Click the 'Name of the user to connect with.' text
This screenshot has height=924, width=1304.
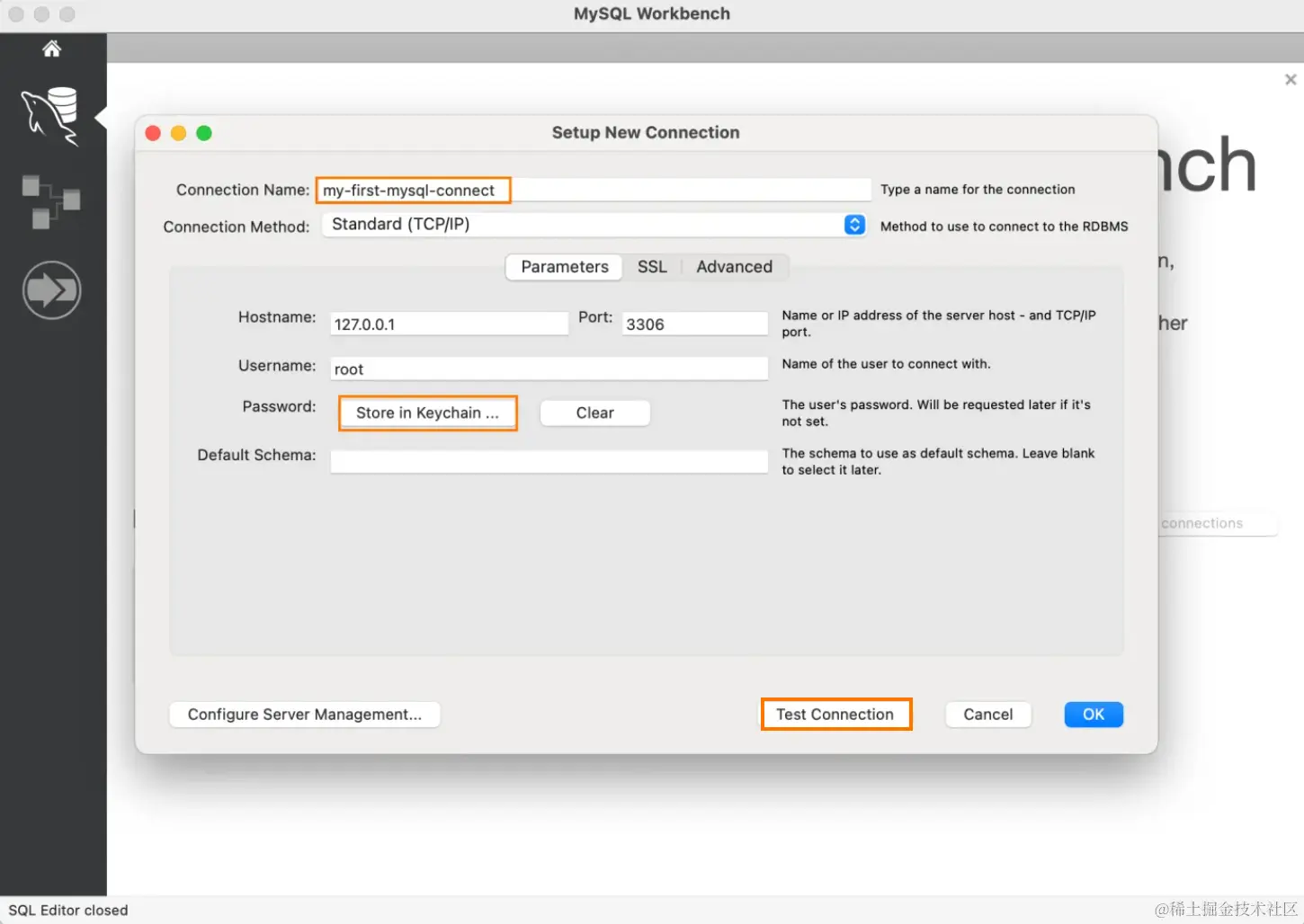886,364
